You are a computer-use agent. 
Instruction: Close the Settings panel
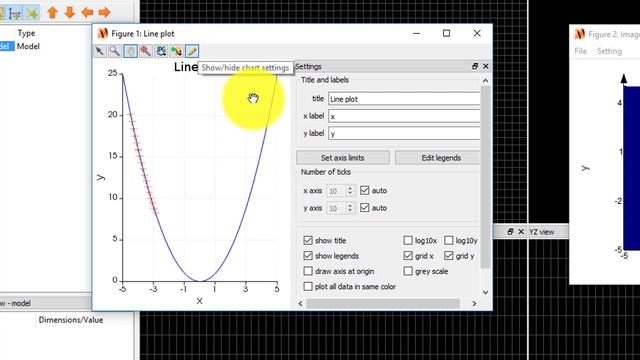coord(486,66)
